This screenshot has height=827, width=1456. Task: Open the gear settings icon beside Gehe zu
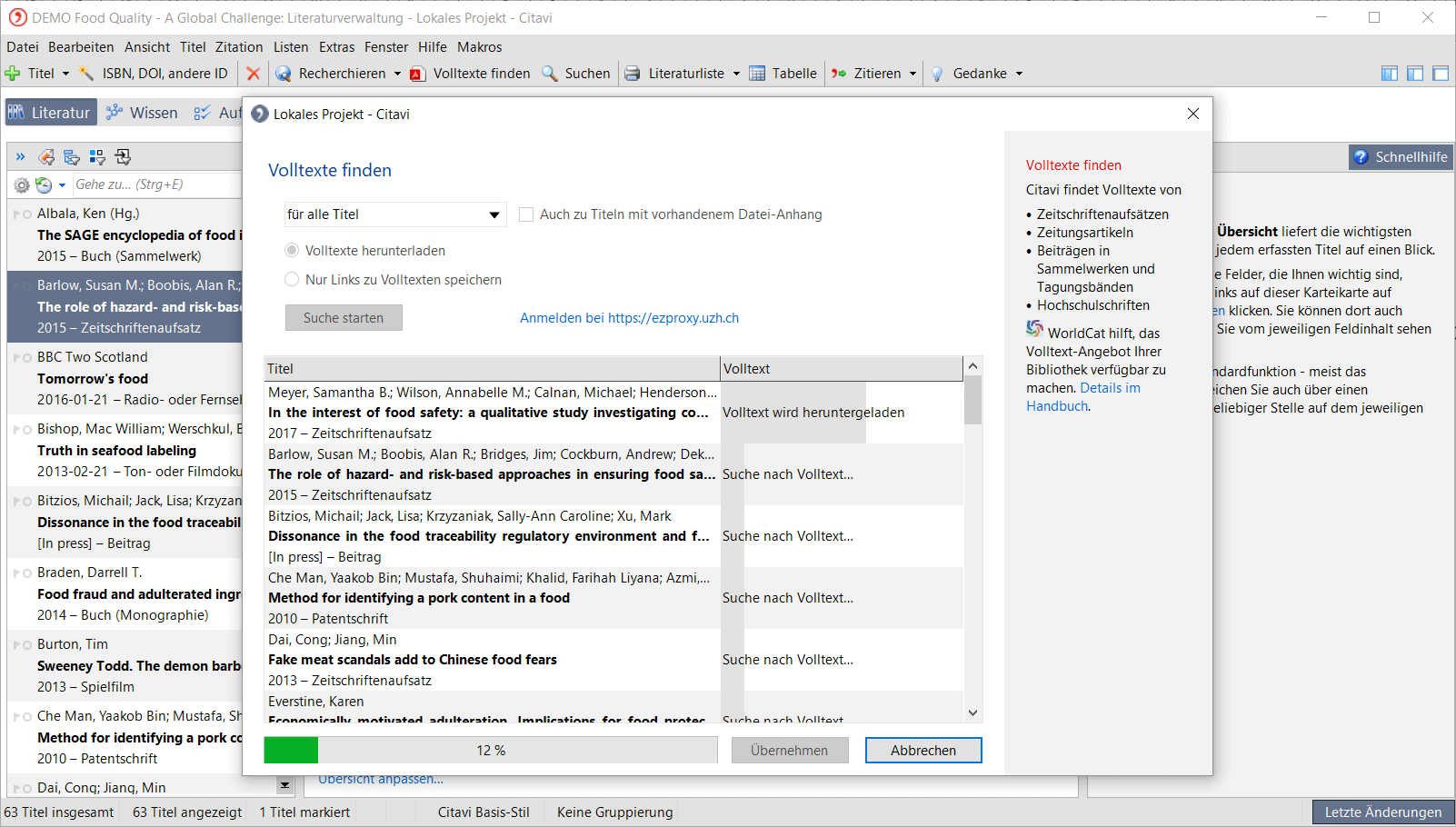coord(22,184)
